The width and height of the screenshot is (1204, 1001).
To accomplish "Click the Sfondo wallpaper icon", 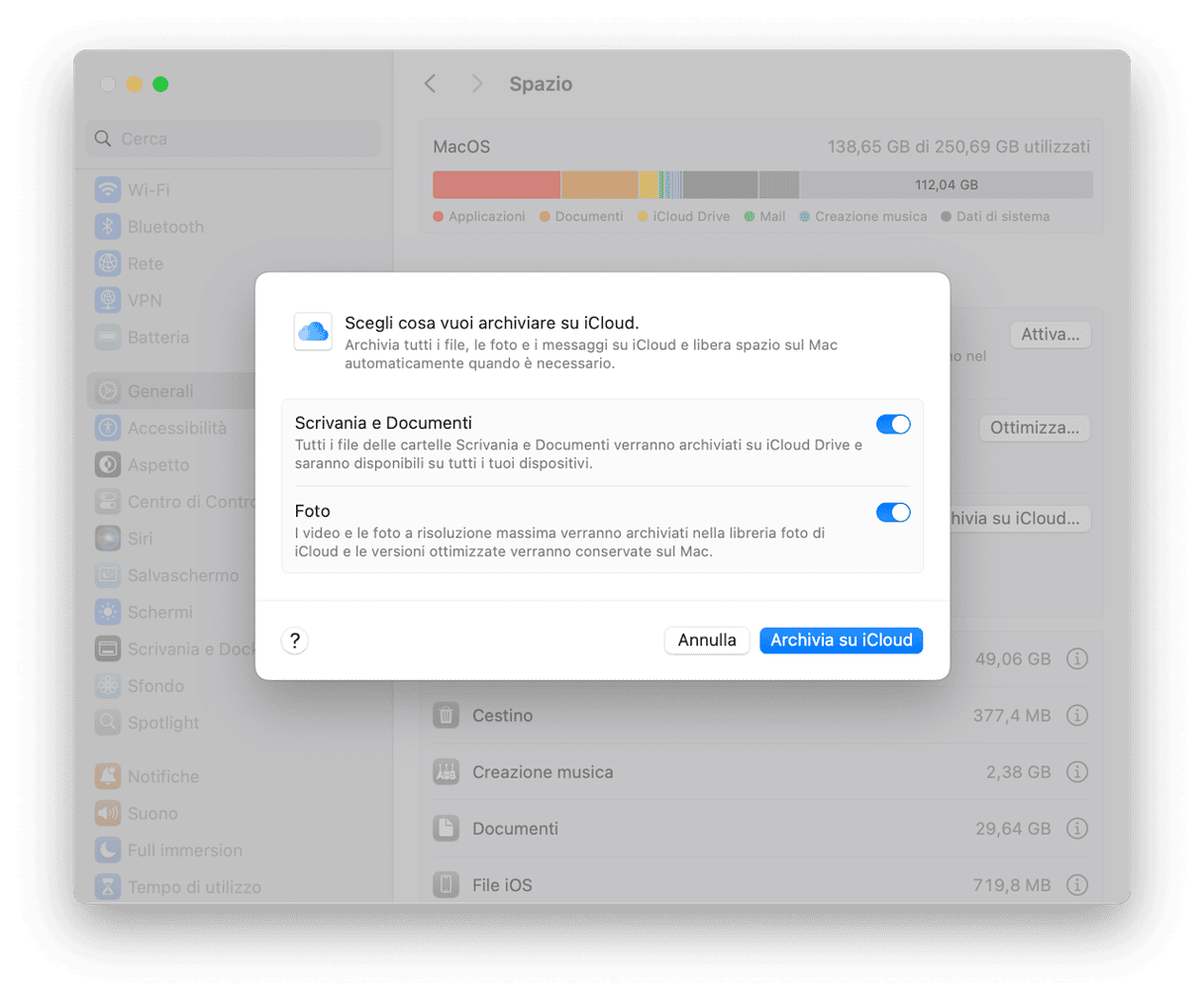I will [108, 686].
